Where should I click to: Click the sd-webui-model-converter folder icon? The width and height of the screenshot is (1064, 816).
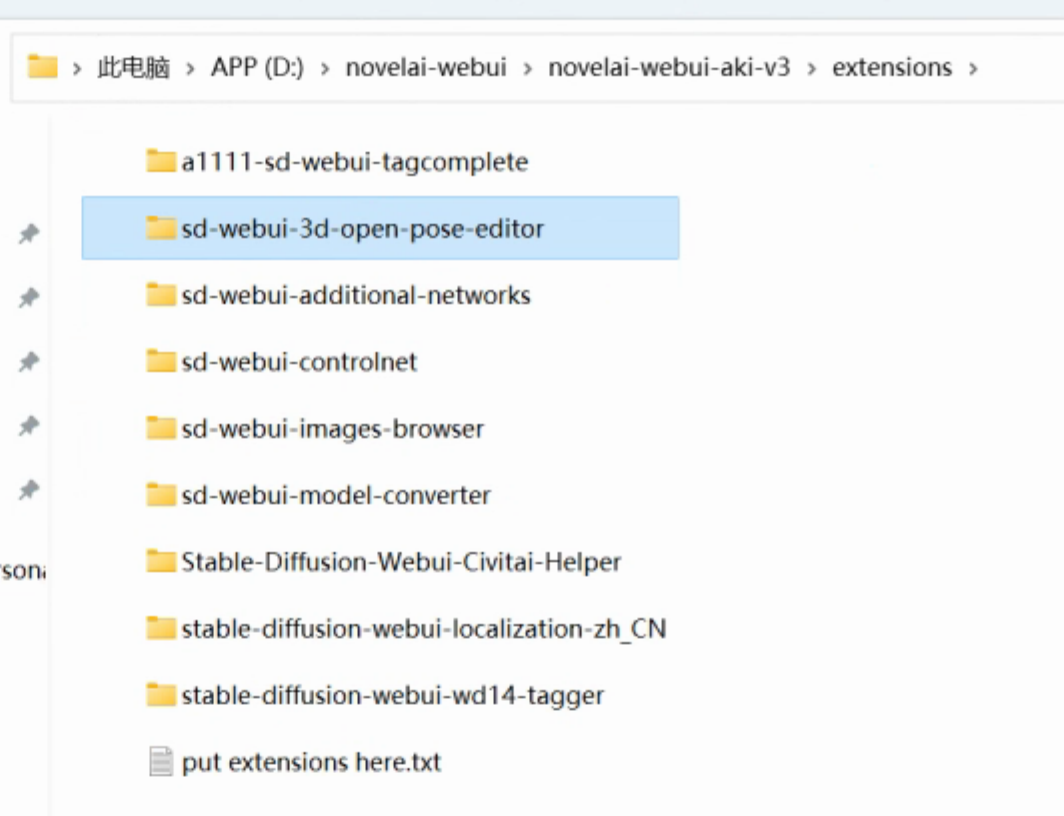[x=161, y=495]
